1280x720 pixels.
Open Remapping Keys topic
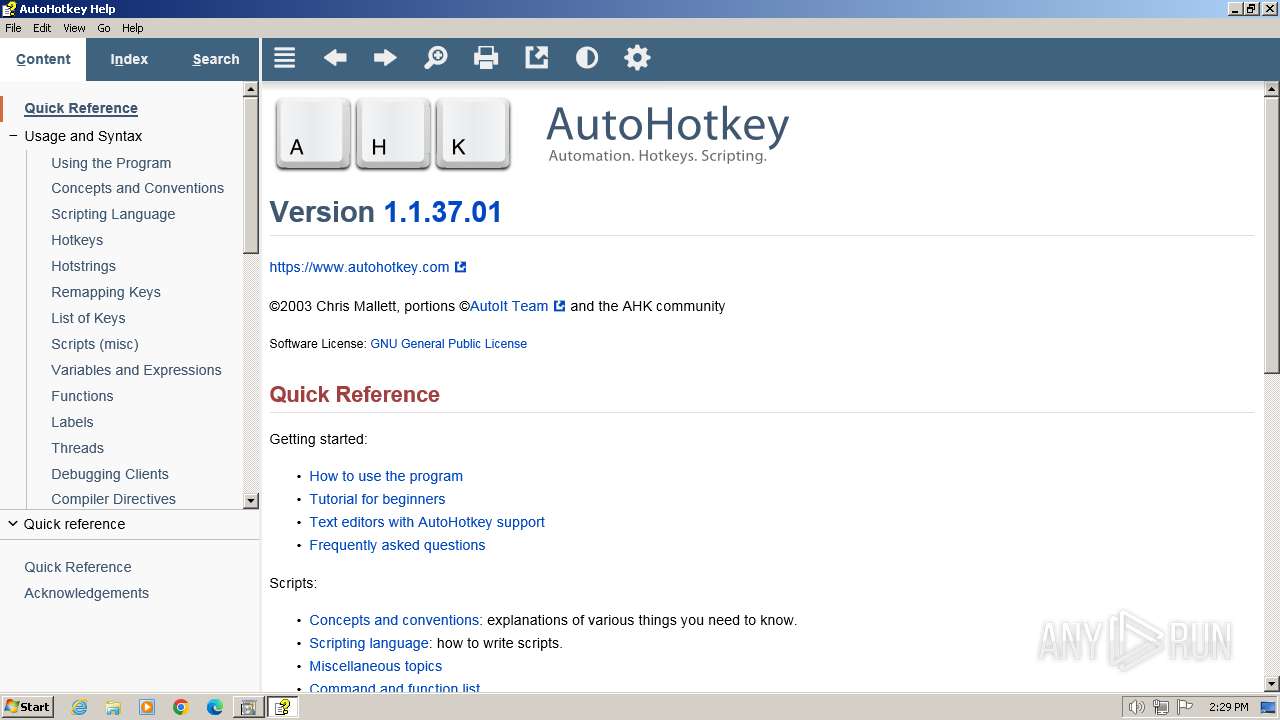106,292
